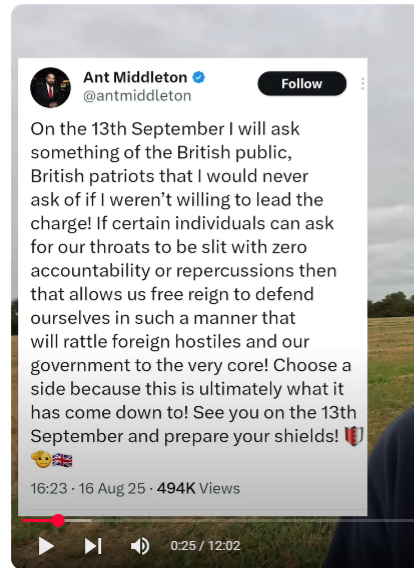Viewport: 414px width, 568px height.
Task: Seek to the grey buffered progress section
Action: [78, 521]
